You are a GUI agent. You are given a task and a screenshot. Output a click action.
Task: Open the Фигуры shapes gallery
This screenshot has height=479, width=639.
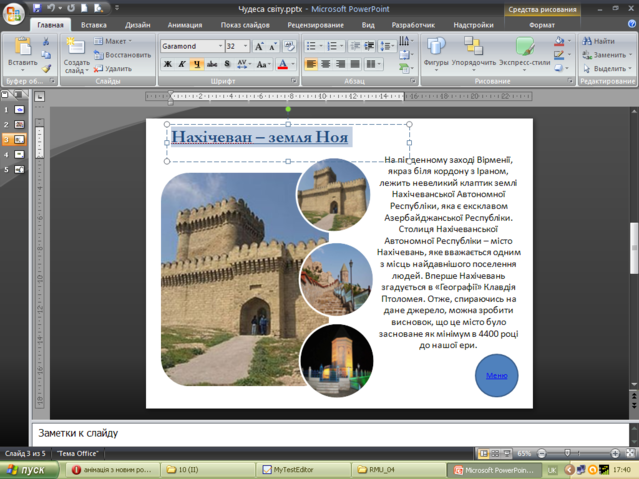pyautogui.click(x=436, y=53)
